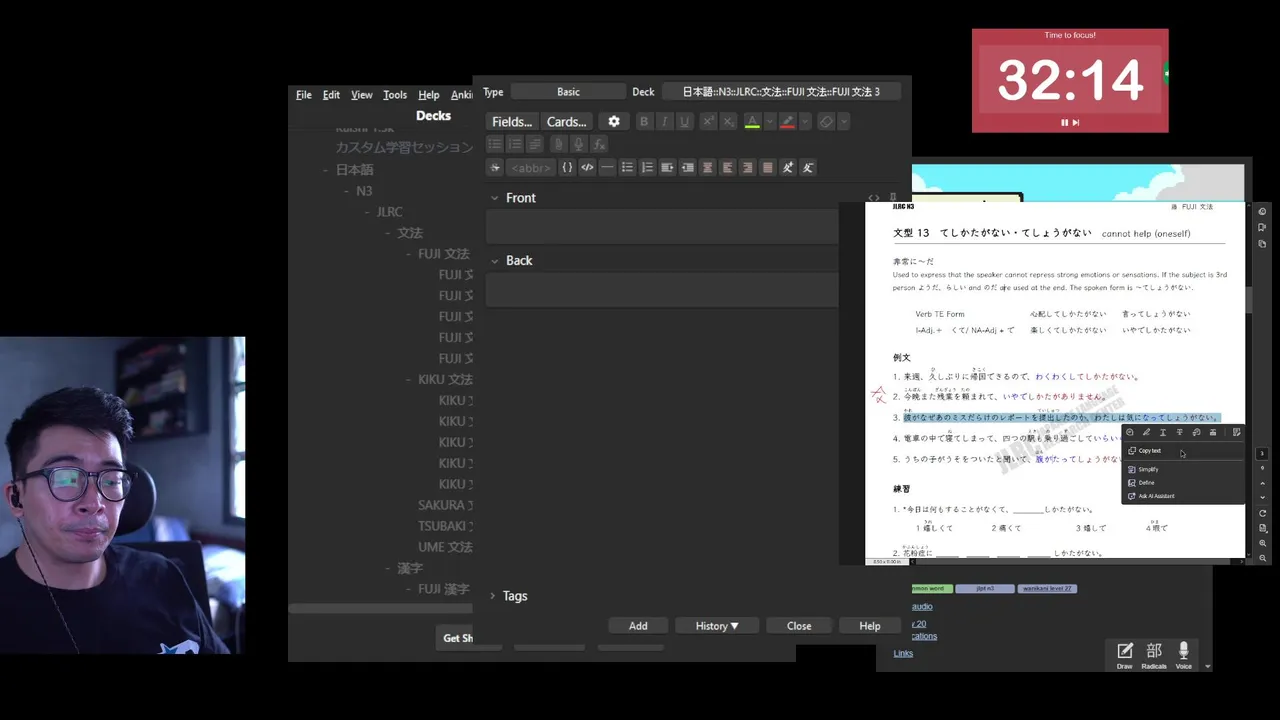
Task: Toggle underline formatting in Anki editor
Action: 684,122
